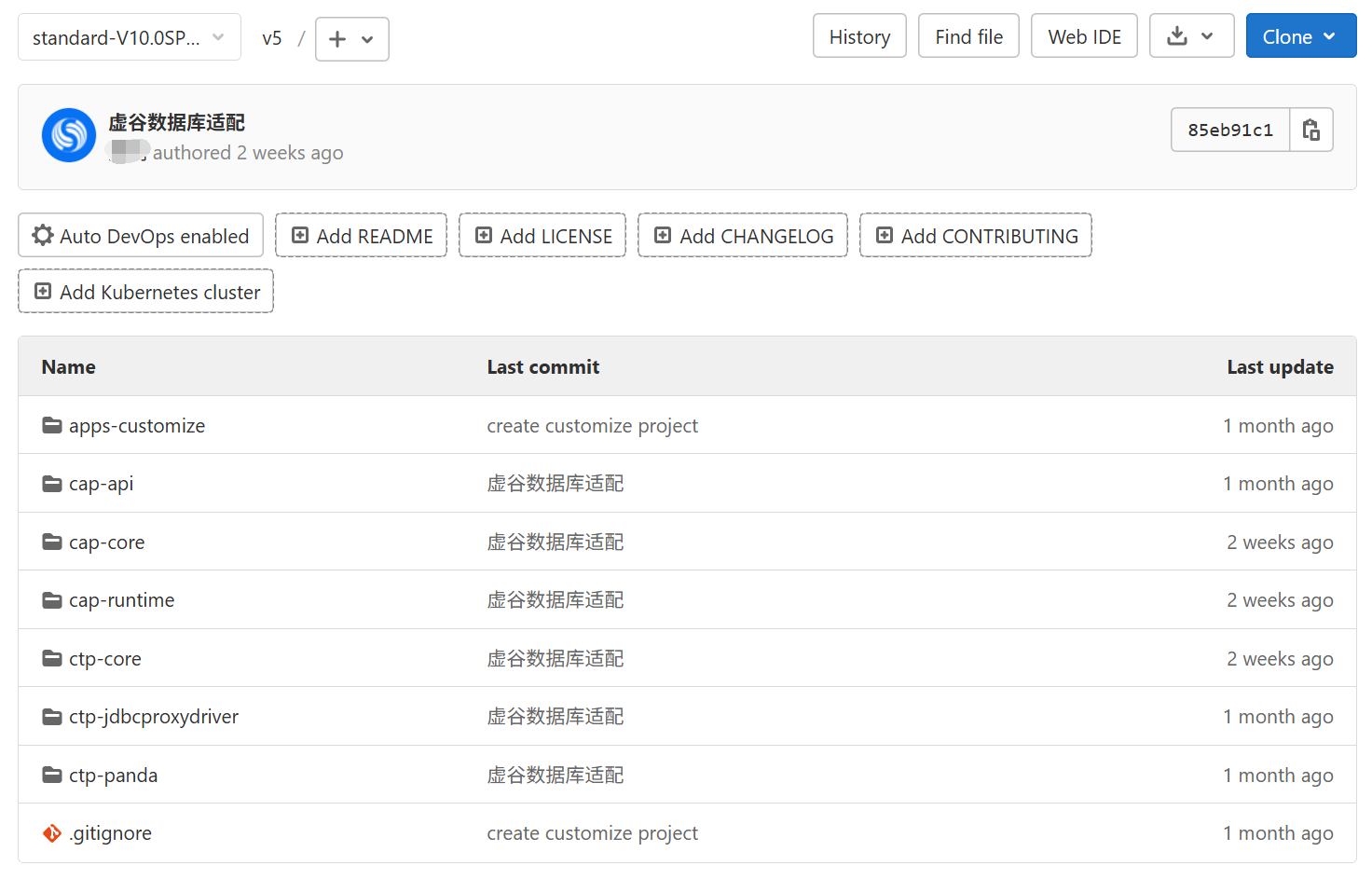Click the v5 breadcrumb path
Screen dimensions: 1372x879
(x=272, y=38)
